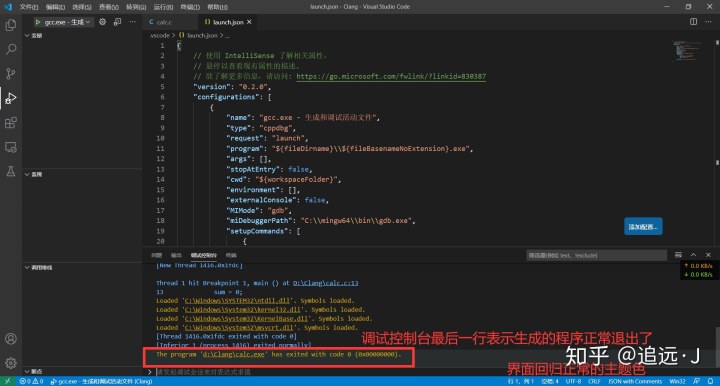
Task: Open the Run and Debug view
Action: click(x=11, y=98)
